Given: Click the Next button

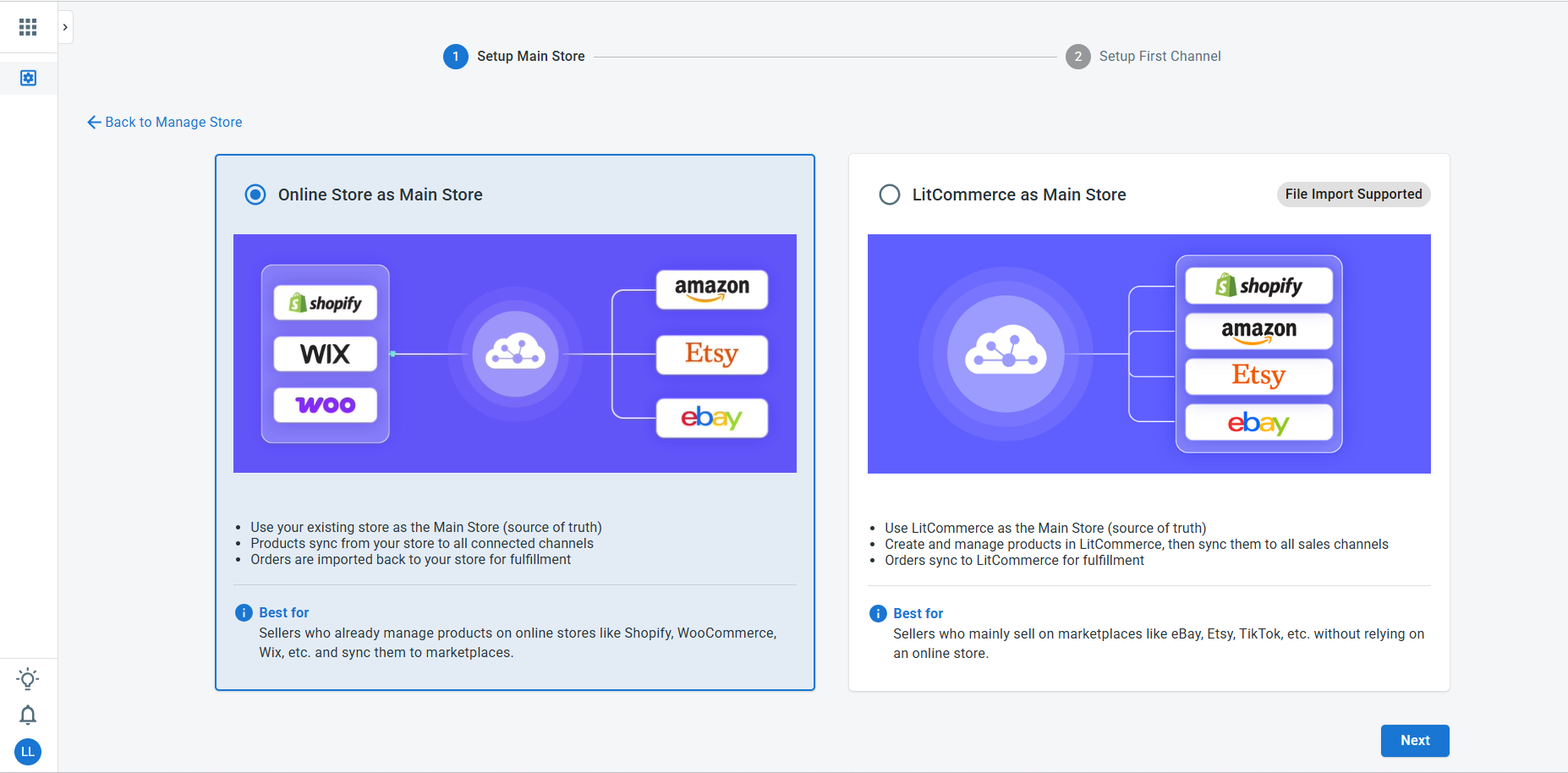Looking at the screenshot, I should [x=1415, y=741].
